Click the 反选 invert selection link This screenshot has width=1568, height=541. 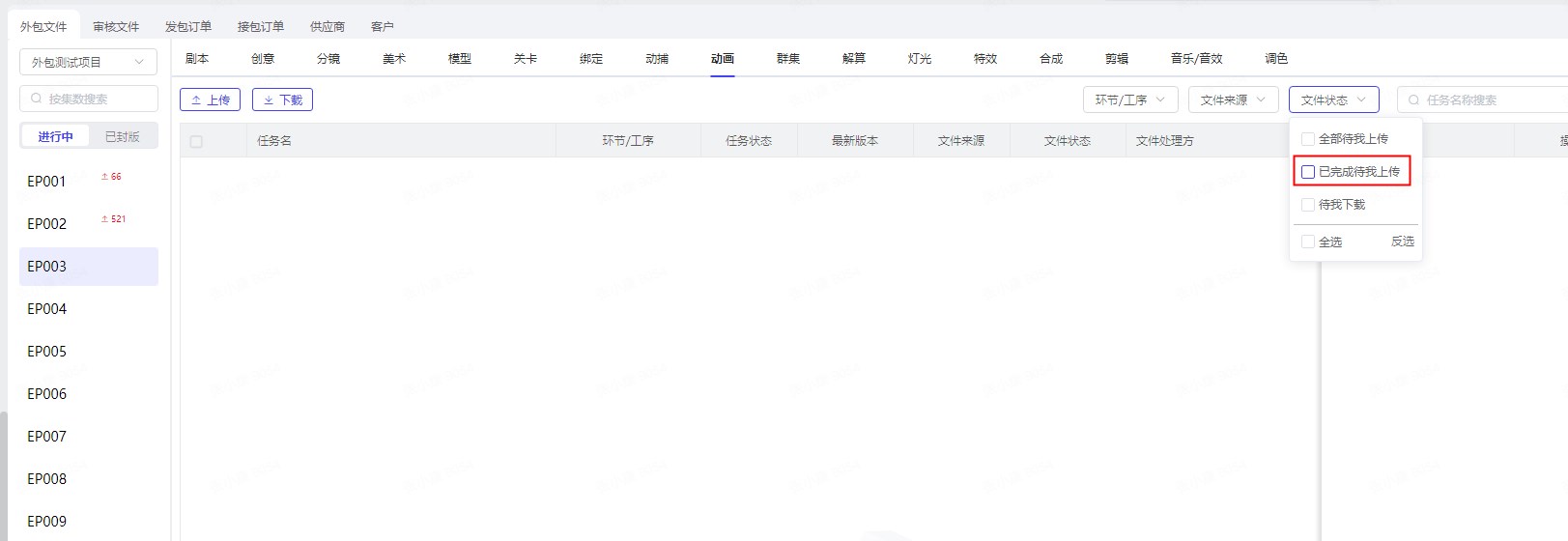point(1402,242)
